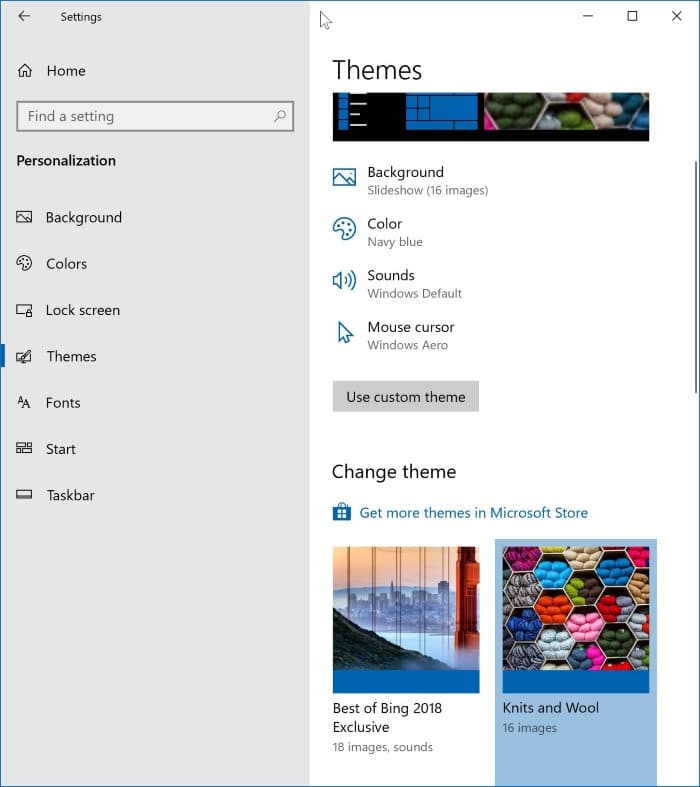
Task: Click the Colors palette icon in sidebar
Action: pos(24,263)
